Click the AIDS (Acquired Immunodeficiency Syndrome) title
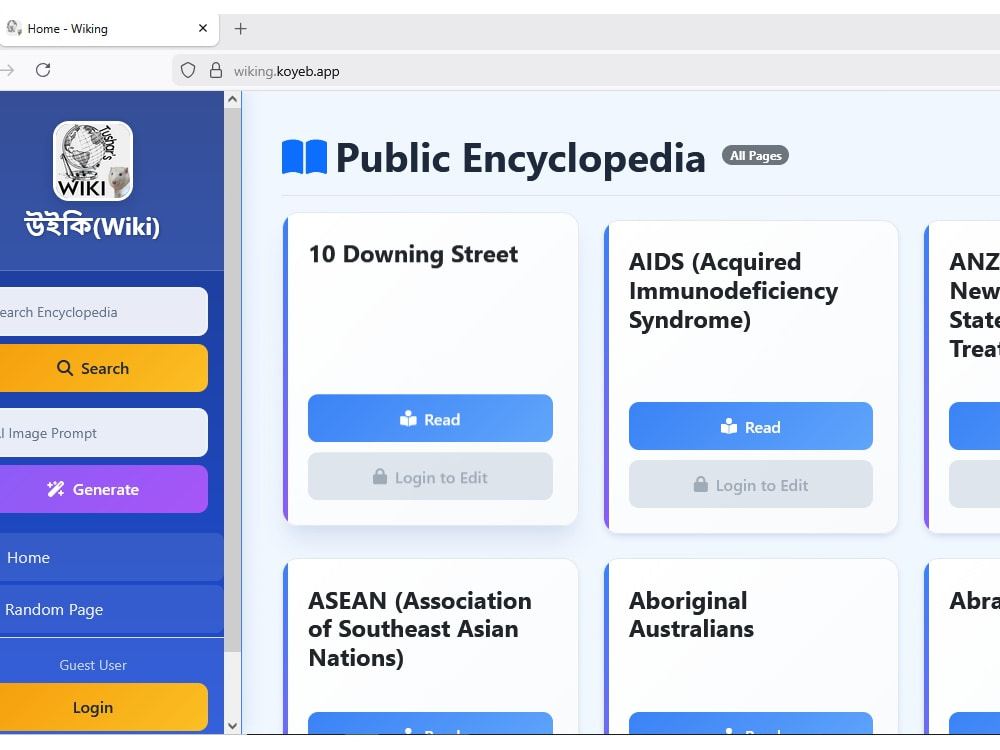The width and height of the screenshot is (1000, 750). pos(733,291)
